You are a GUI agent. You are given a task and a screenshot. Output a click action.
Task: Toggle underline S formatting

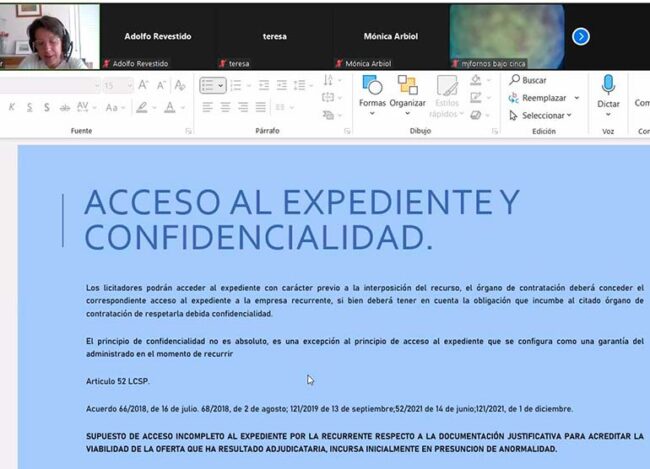pos(29,107)
